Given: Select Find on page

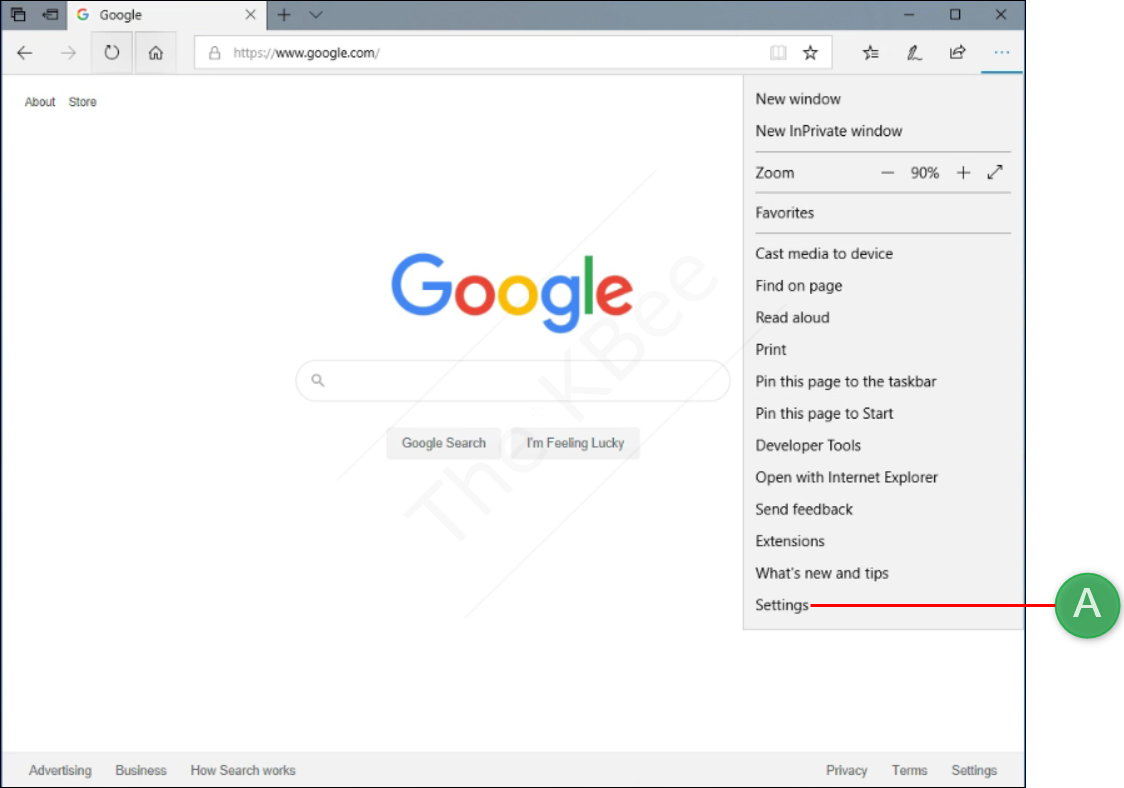Looking at the screenshot, I should [799, 286].
